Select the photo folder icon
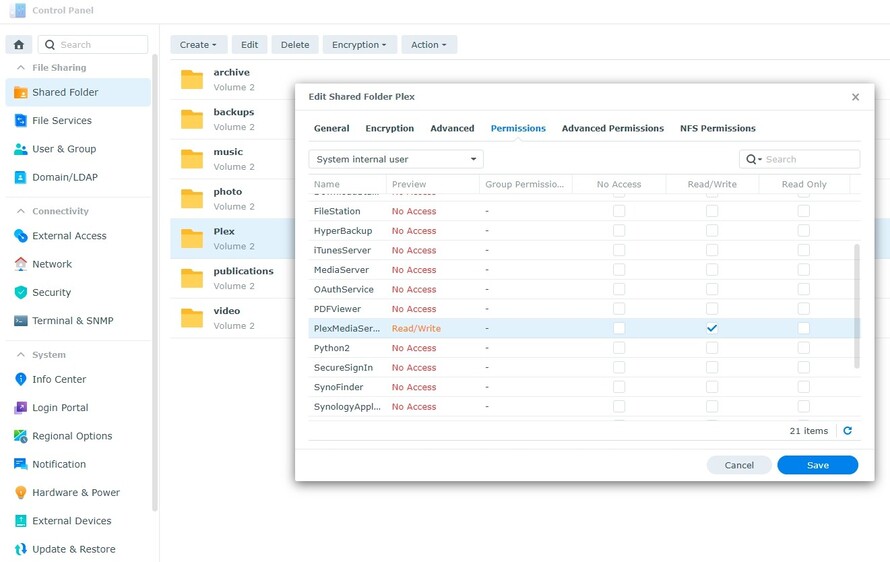 tap(192, 199)
